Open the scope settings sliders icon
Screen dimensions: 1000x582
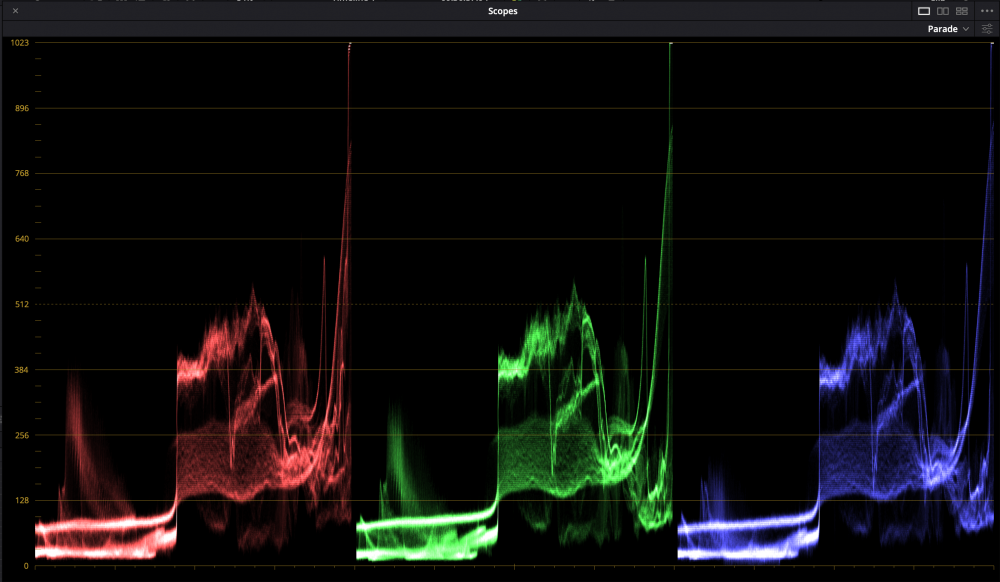click(987, 29)
